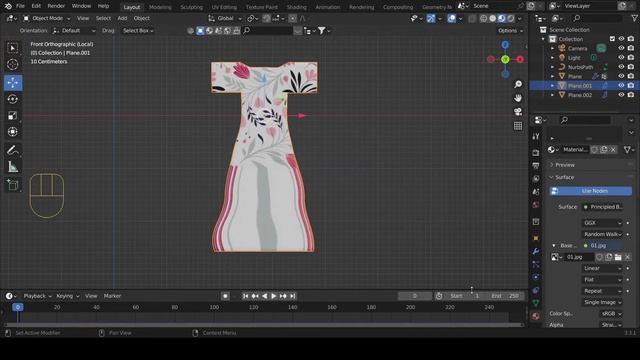Select the Select Box tool icon
The width and height of the screenshot is (640, 360).
tap(13, 48)
